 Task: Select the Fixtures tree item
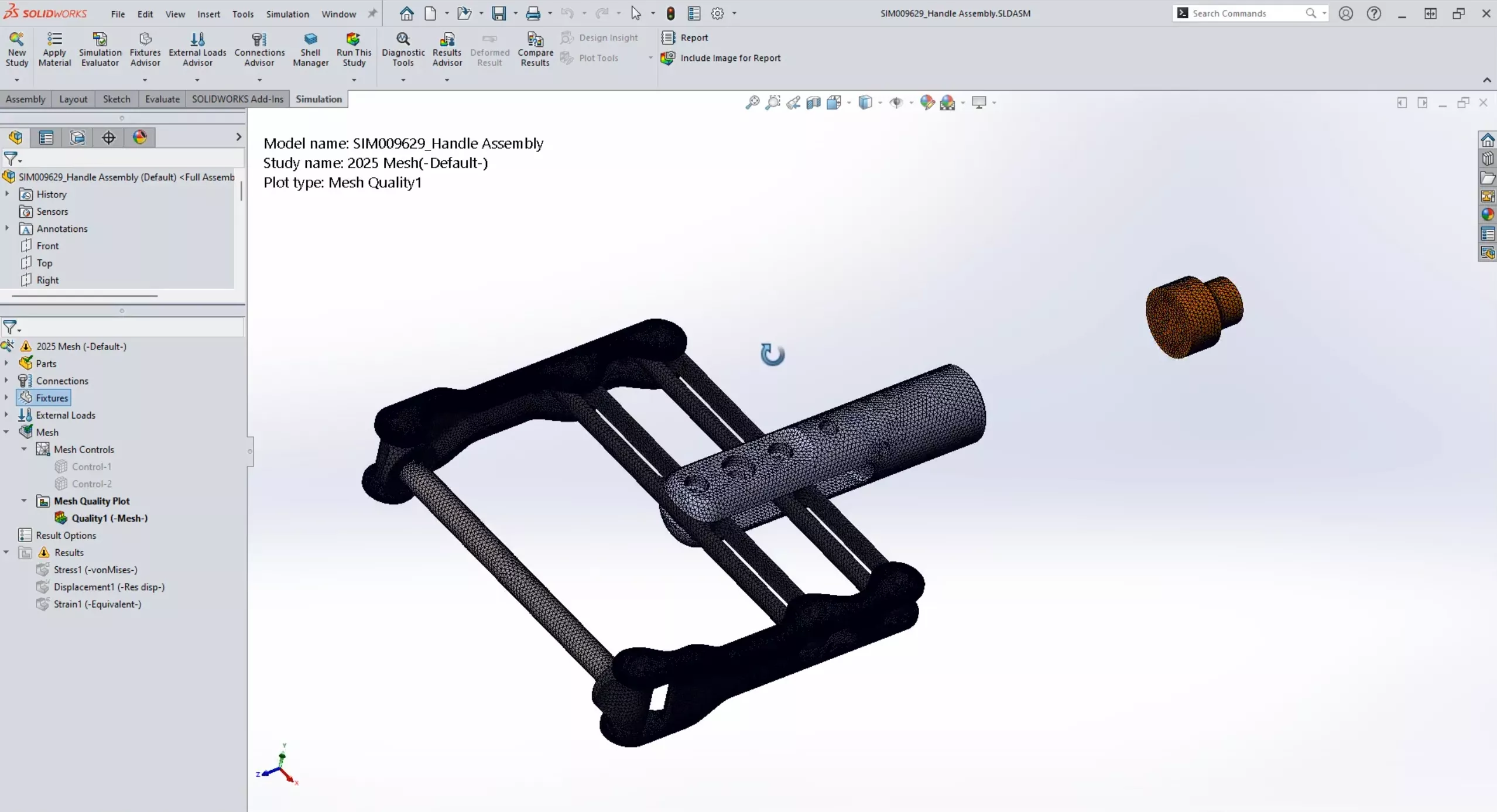click(x=44, y=398)
